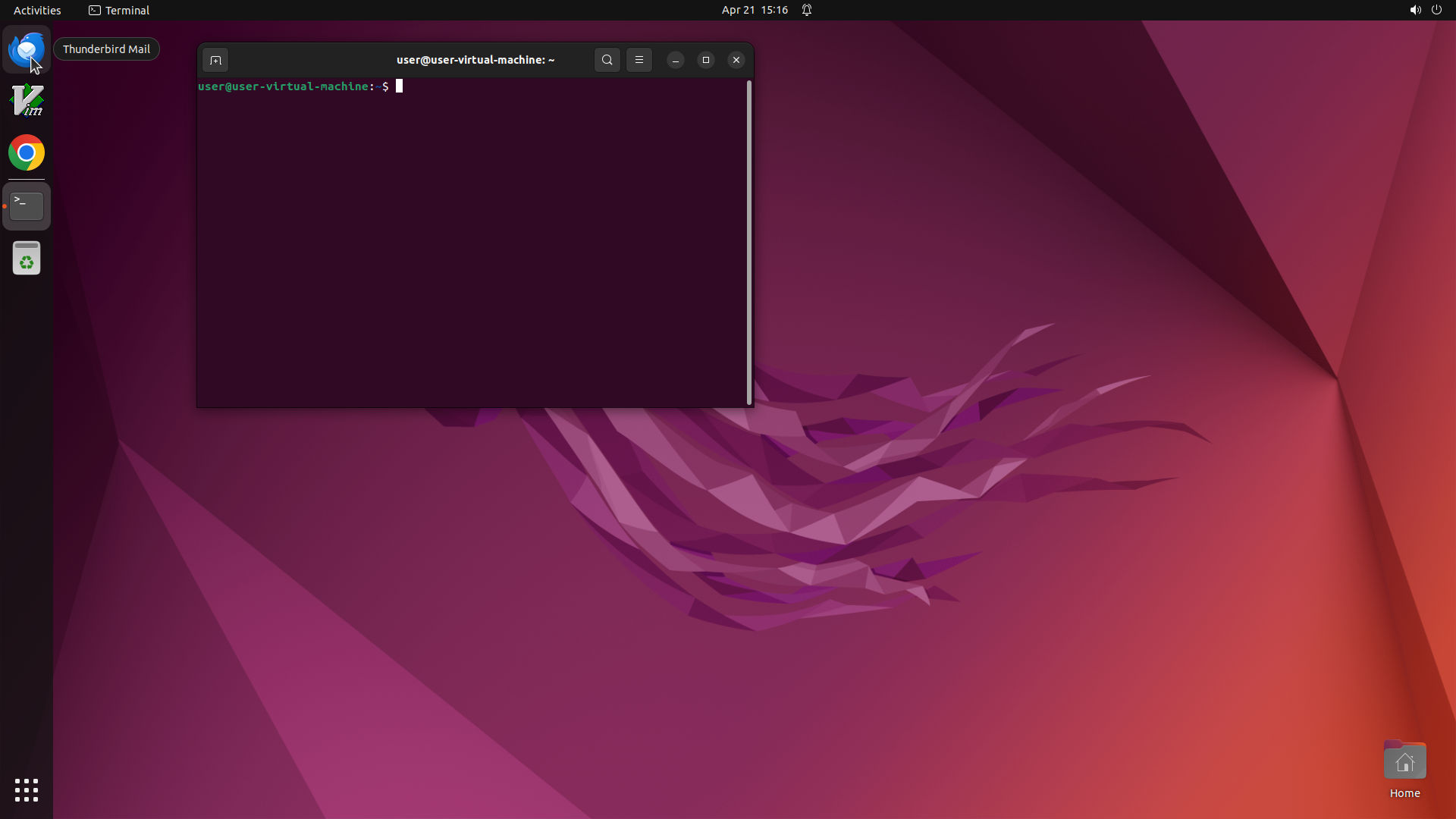
Task: Open the Terminal app menu in top bar
Action: [119, 10]
